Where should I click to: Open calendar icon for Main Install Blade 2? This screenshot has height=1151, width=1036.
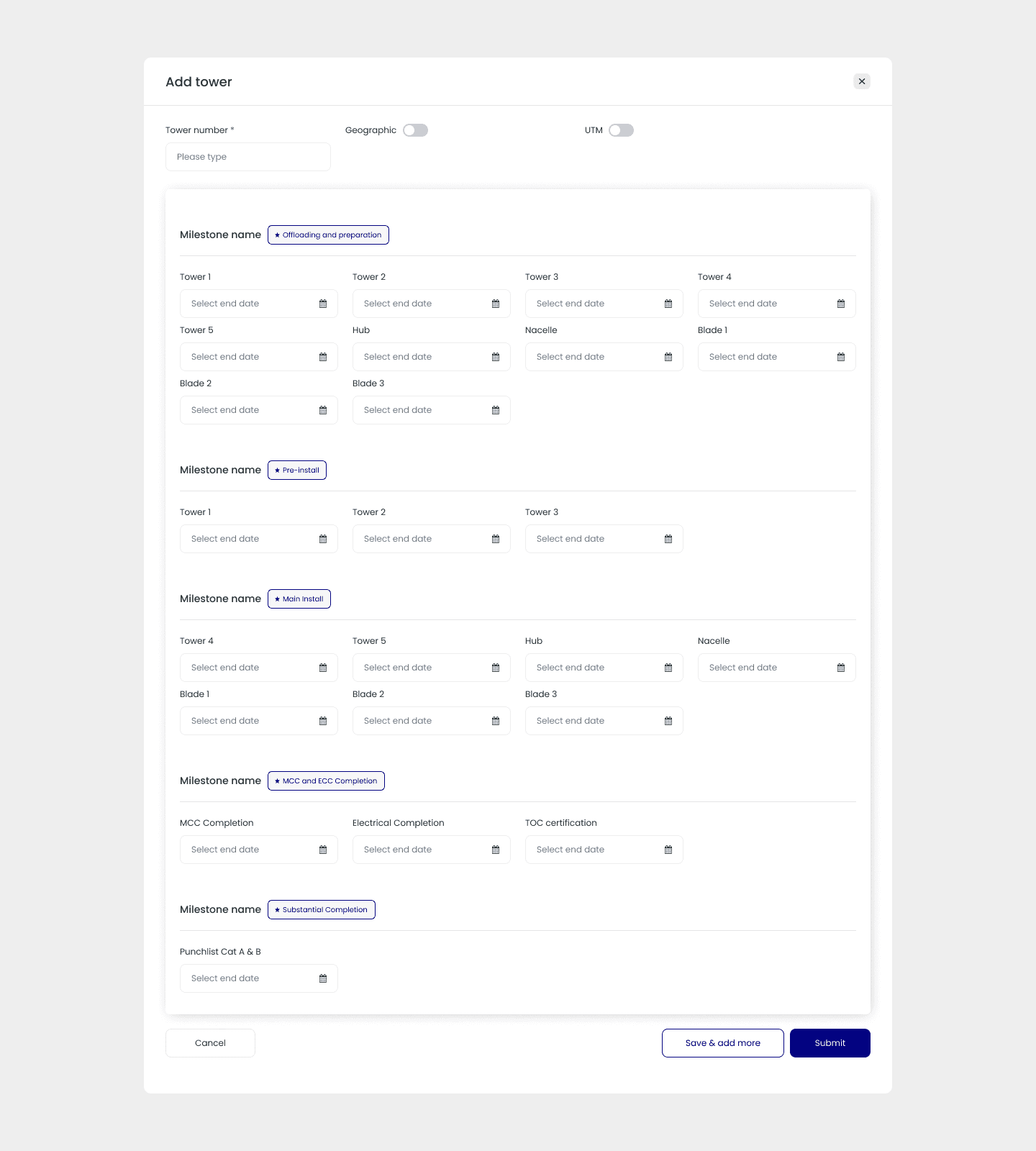coord(496,721)
